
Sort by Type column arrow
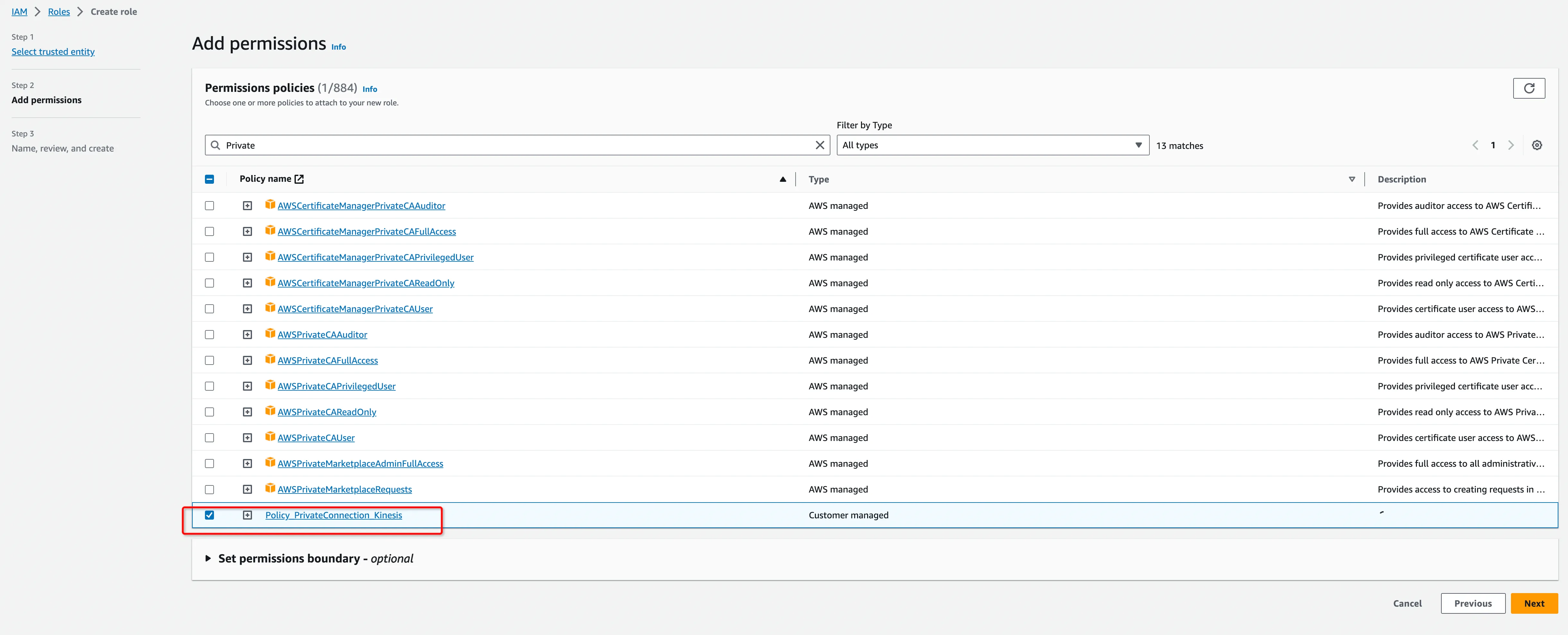click(x=1352, y=179)
